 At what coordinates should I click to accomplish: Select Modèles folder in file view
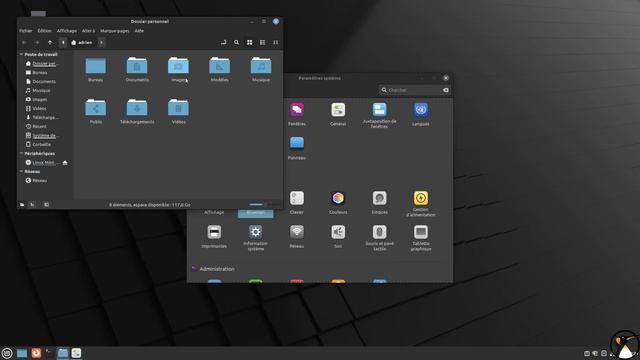pyautogui.click(x=220, y=69)
